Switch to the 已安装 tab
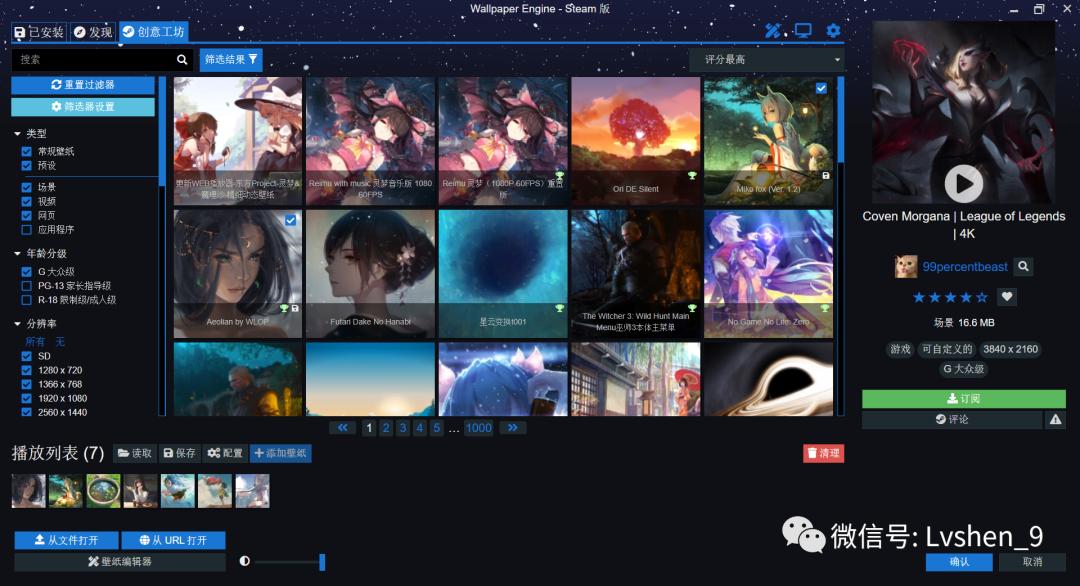Screen dimensions: 1080x586 point(39,32)
